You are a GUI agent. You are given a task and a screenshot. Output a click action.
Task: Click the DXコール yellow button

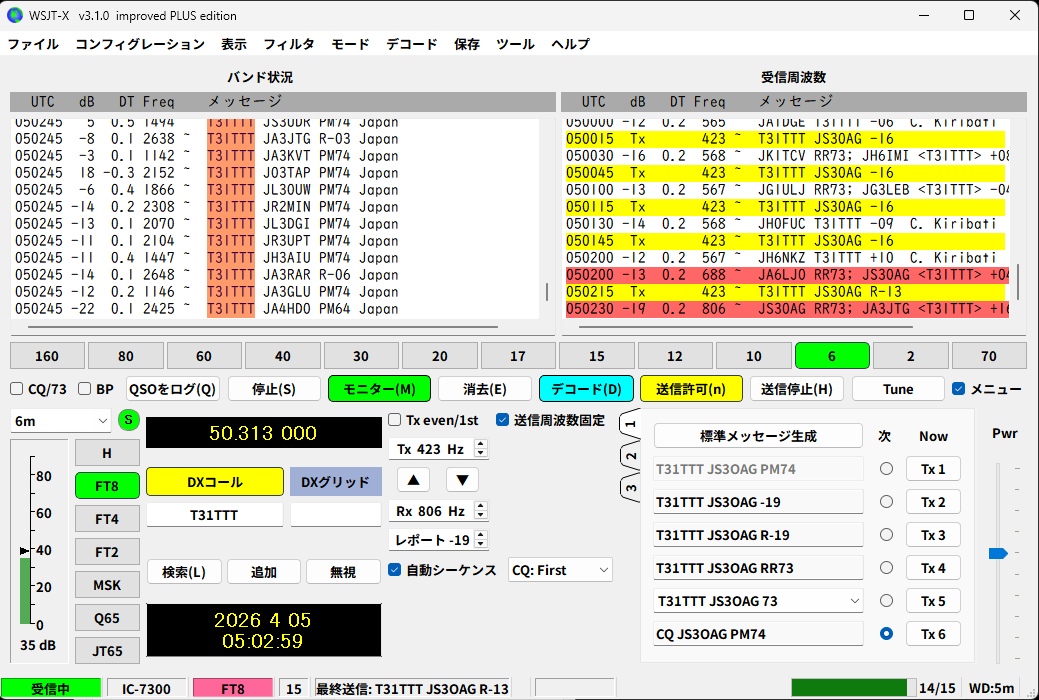(215, 482)
